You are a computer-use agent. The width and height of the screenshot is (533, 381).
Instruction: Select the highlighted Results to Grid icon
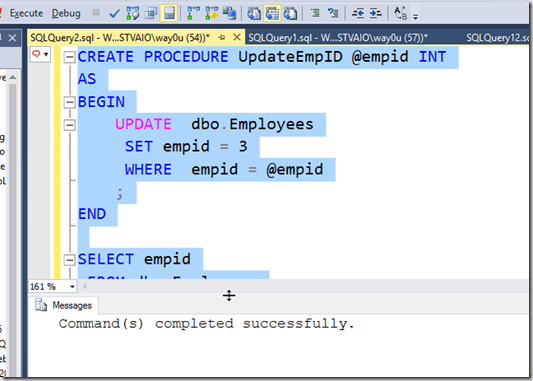pyautogui.click(x=272, y=13)
